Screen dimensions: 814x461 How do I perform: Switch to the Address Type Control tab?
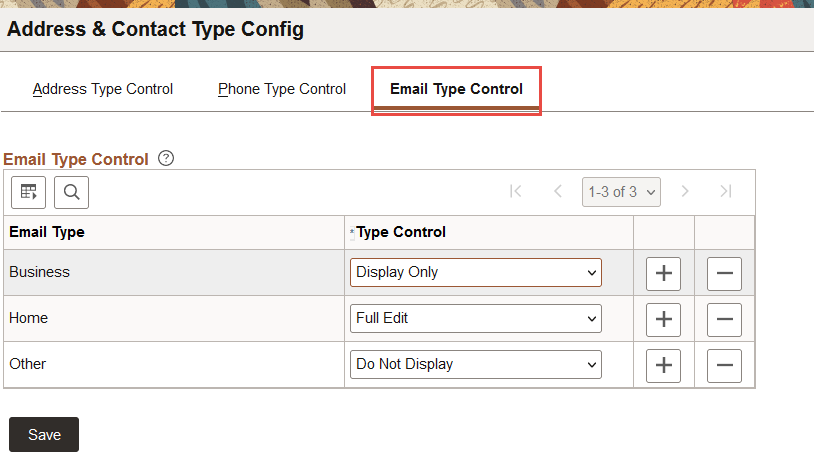pyautogui.click(x=103, y=89)
